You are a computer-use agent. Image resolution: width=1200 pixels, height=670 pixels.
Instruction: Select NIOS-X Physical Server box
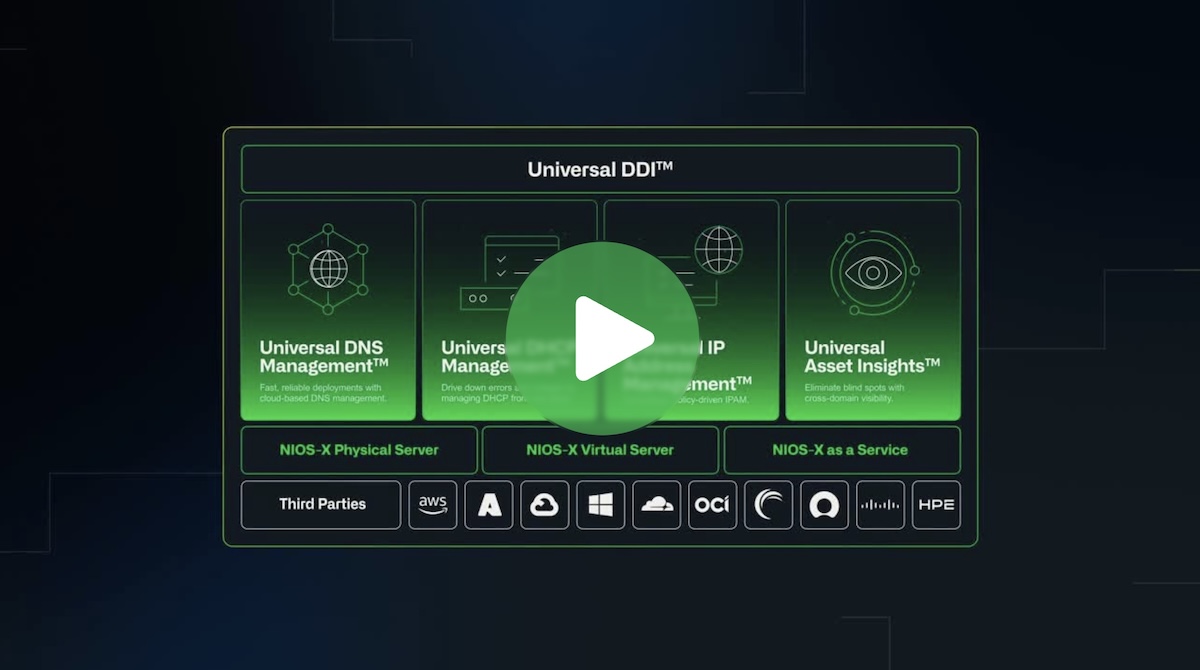click(359, 450)
